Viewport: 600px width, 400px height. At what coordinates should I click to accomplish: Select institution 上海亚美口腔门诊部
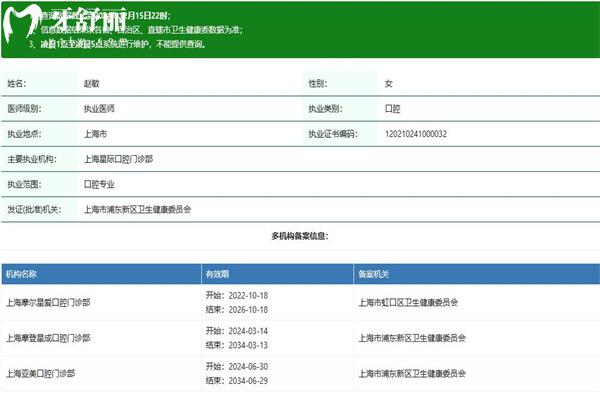(40, 374)
